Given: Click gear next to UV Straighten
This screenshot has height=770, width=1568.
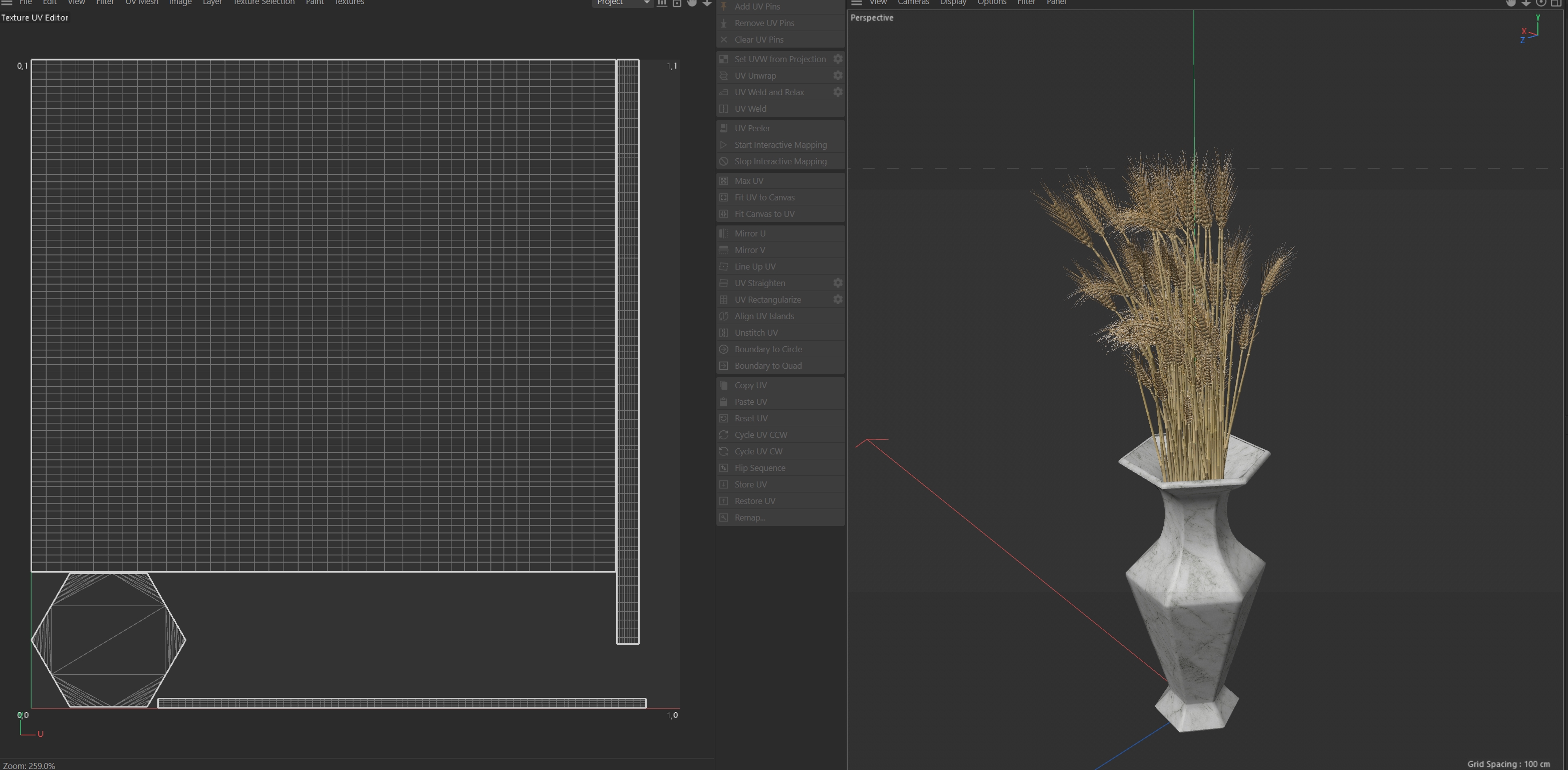Looking at the screenshot, I should click(838, 283).
